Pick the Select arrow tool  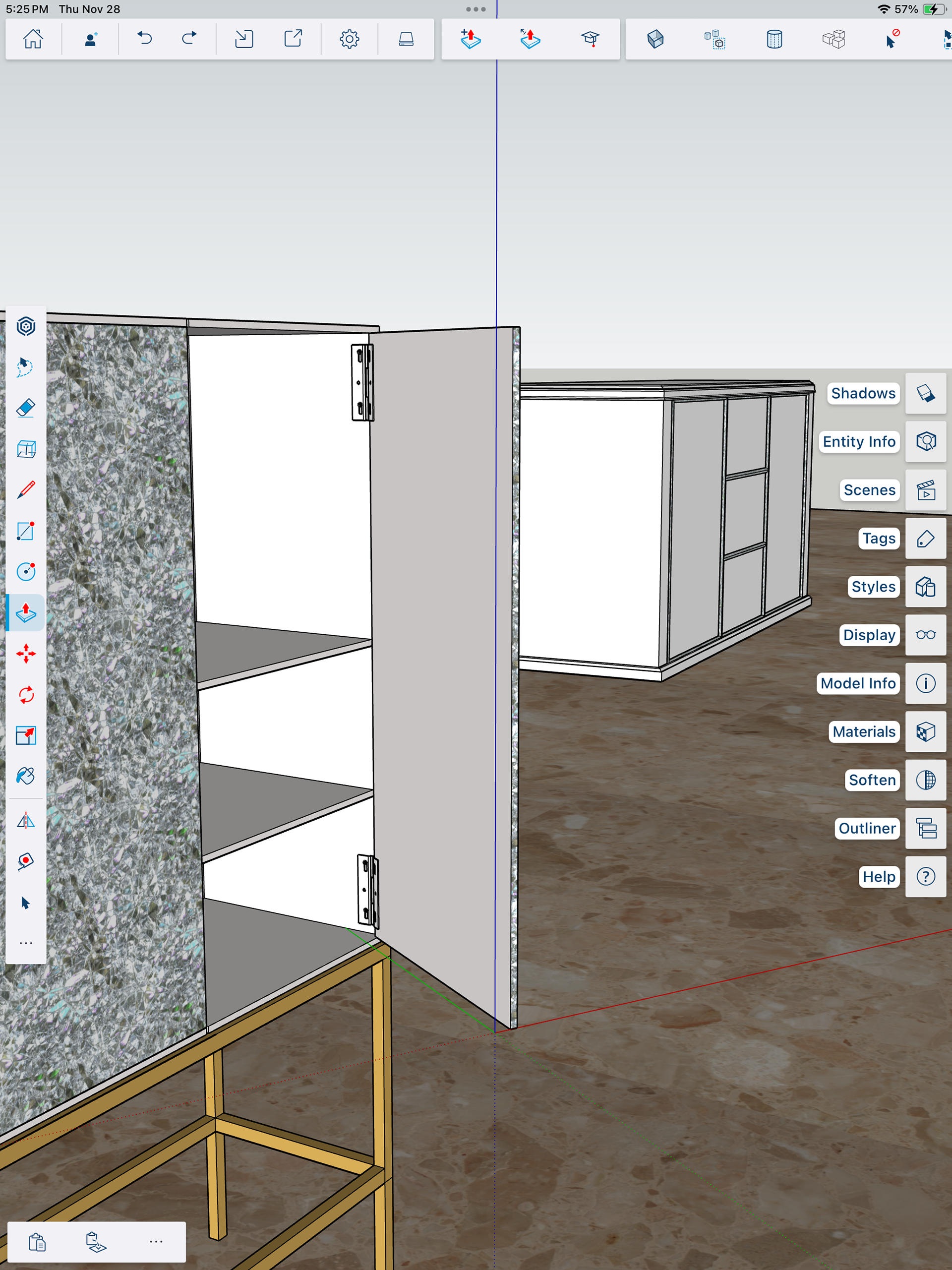click(x=26, y=903)
